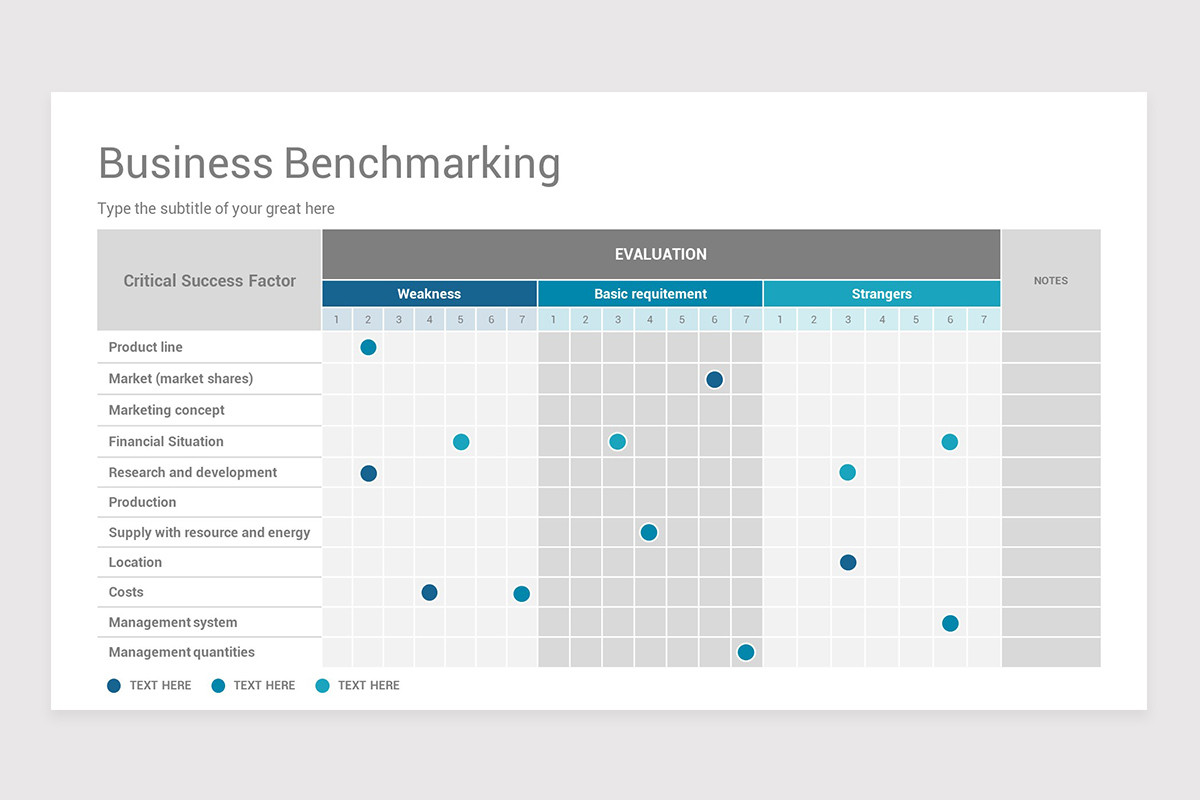Select the Strangers section header
The width and height of the screenshot is (1200, 800).
coord(881,293)
